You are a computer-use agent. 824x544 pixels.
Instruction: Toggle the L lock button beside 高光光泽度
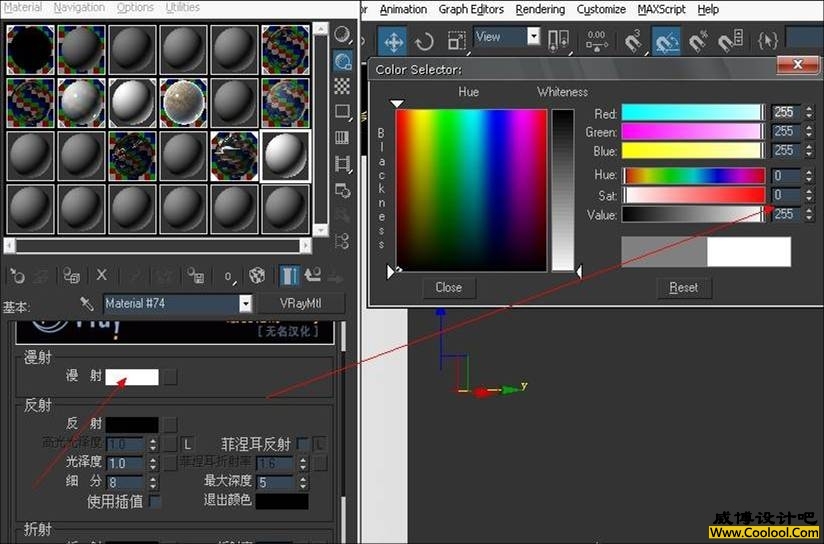coord(187,444)
